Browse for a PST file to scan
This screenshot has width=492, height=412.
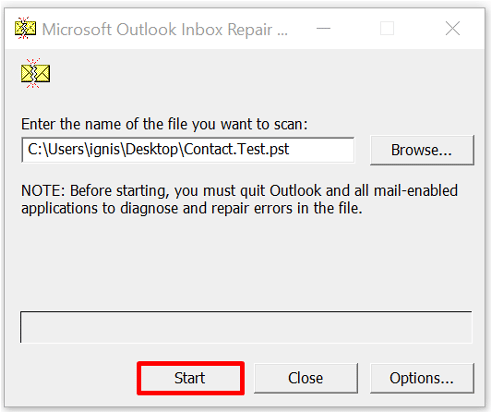(x=422, y=150)
